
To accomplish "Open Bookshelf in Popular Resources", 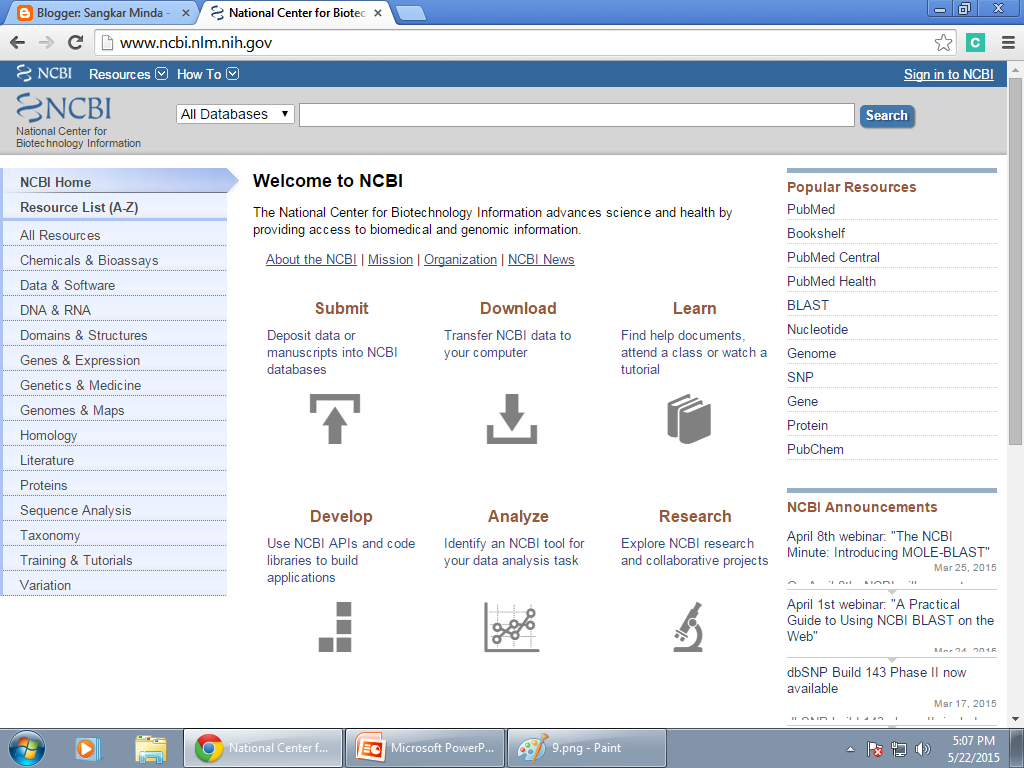I will (x=816, y=233).
